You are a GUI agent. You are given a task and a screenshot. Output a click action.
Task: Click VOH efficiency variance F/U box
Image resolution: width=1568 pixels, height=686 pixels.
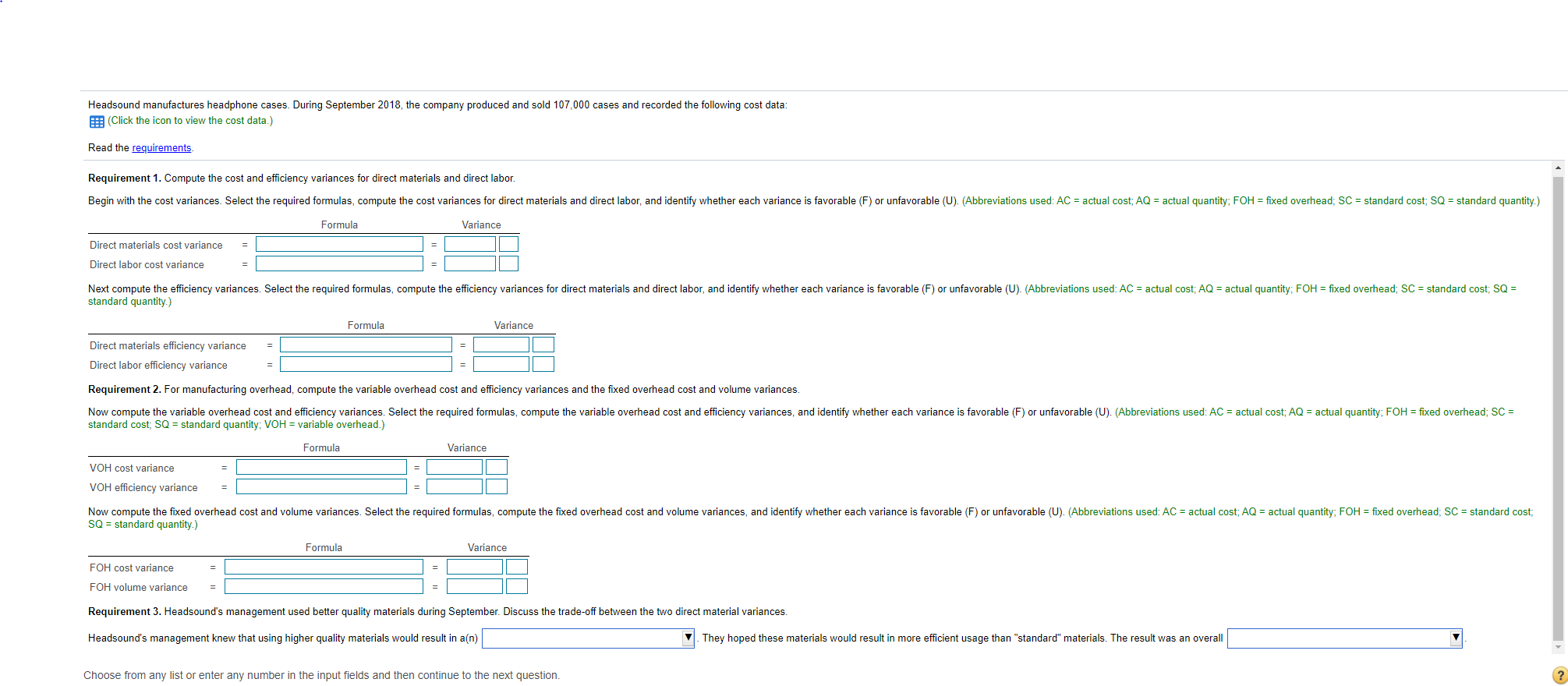[497, 487]
